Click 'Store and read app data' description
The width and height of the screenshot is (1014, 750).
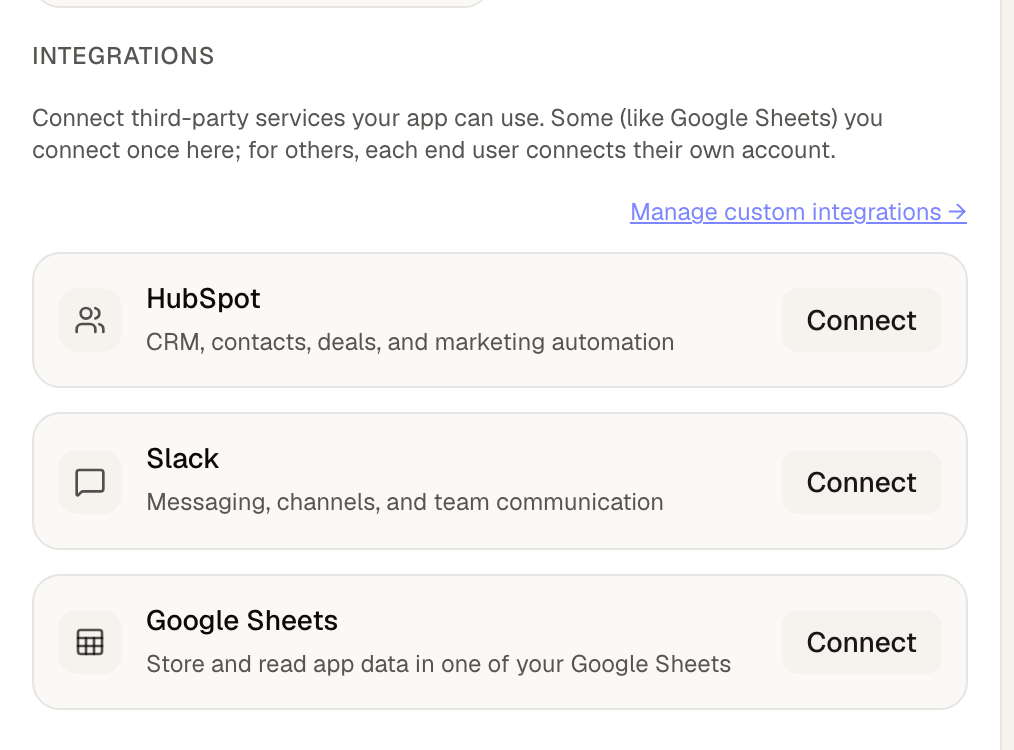[x=438, y=664]
